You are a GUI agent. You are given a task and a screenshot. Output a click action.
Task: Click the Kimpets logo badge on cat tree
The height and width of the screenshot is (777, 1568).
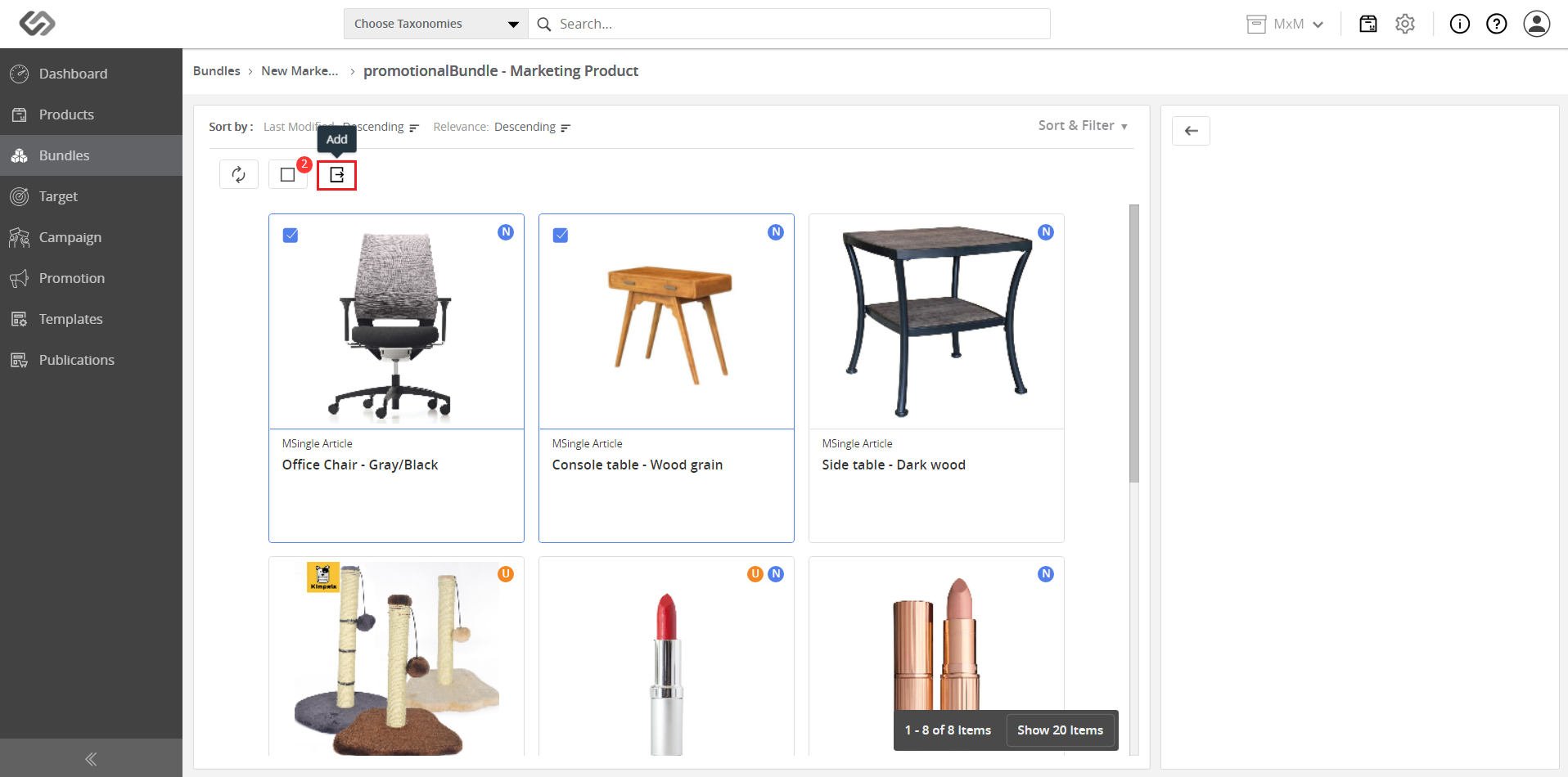coord(322,577)
